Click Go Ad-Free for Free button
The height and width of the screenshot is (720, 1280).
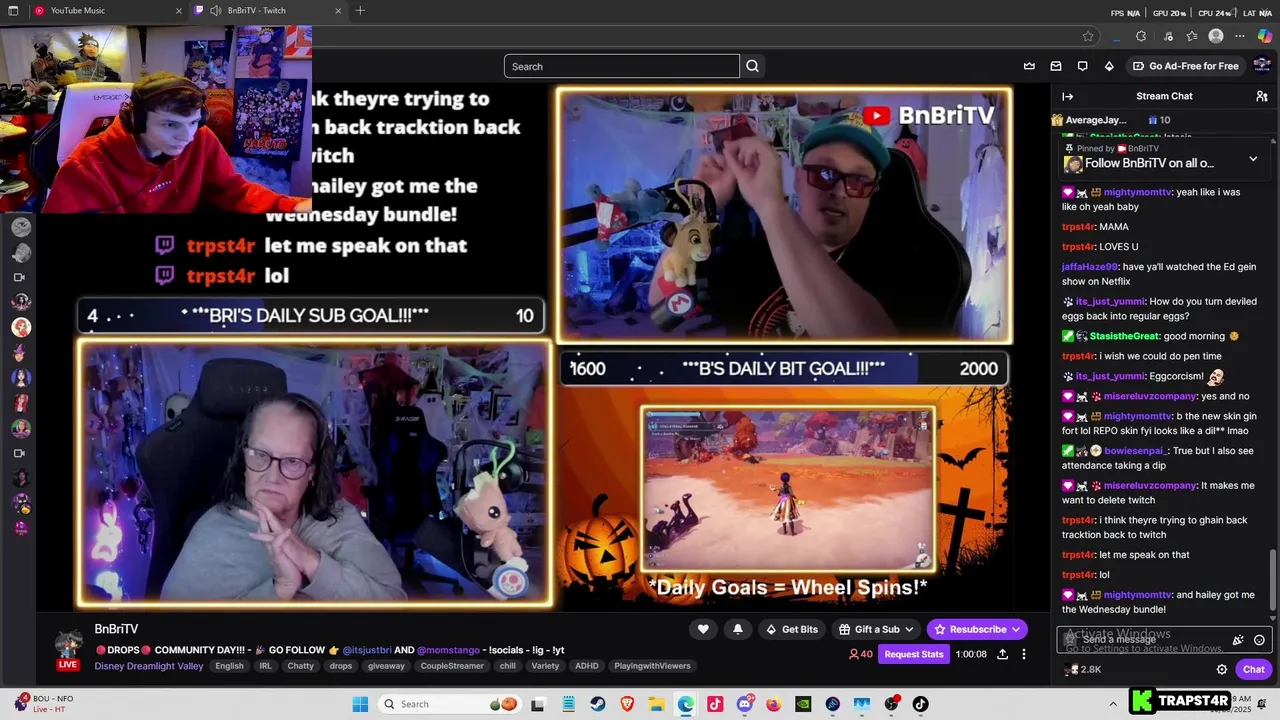coord(1185,66)
